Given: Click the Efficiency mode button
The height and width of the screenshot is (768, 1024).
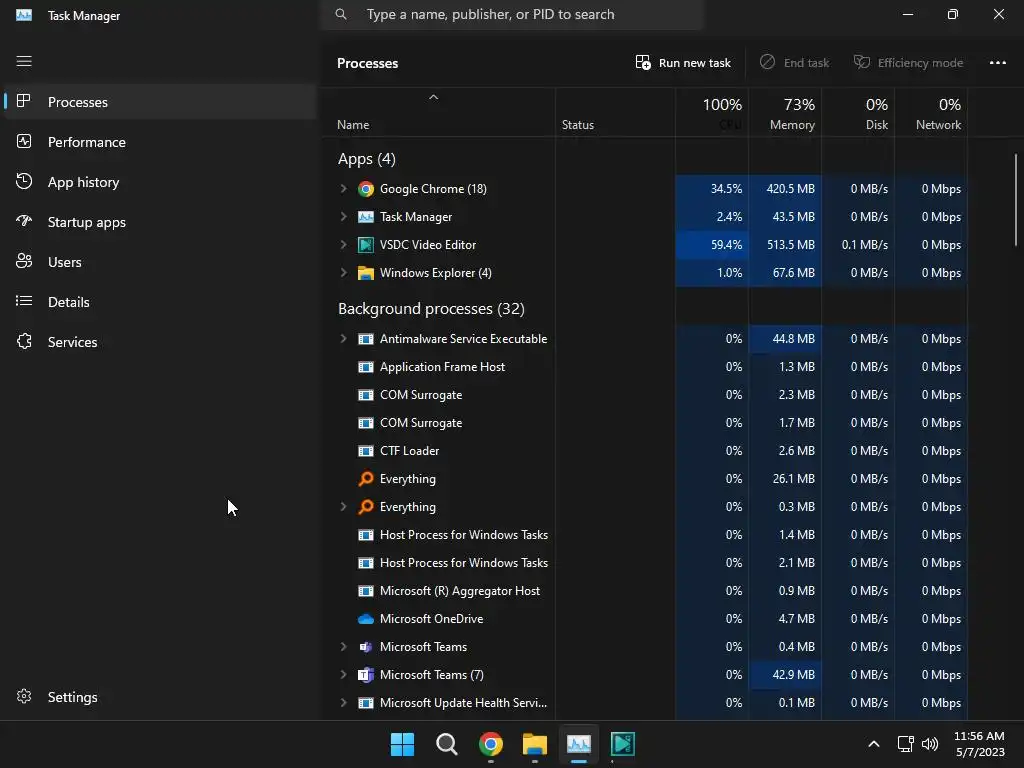Looking at the screenshot, I should click(x=908, y=63).
